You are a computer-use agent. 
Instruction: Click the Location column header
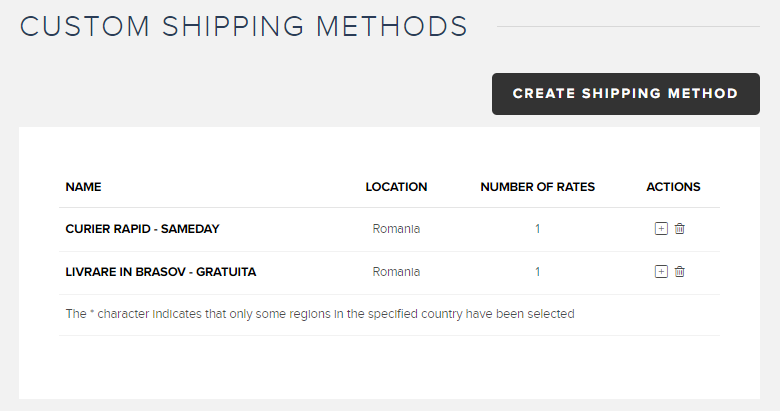396,187
